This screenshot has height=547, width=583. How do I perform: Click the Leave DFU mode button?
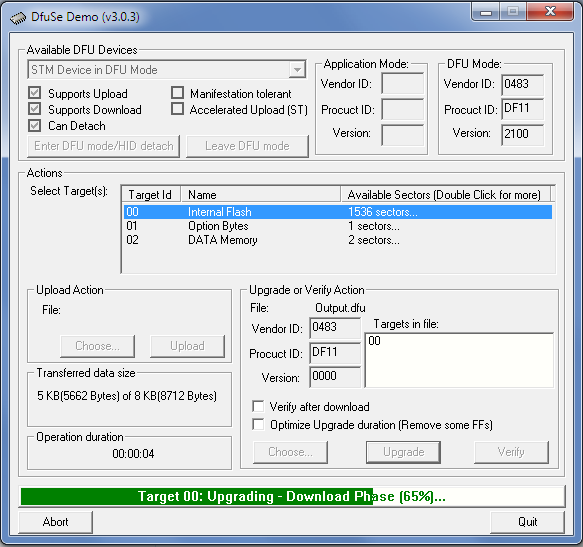coord(247,146)
